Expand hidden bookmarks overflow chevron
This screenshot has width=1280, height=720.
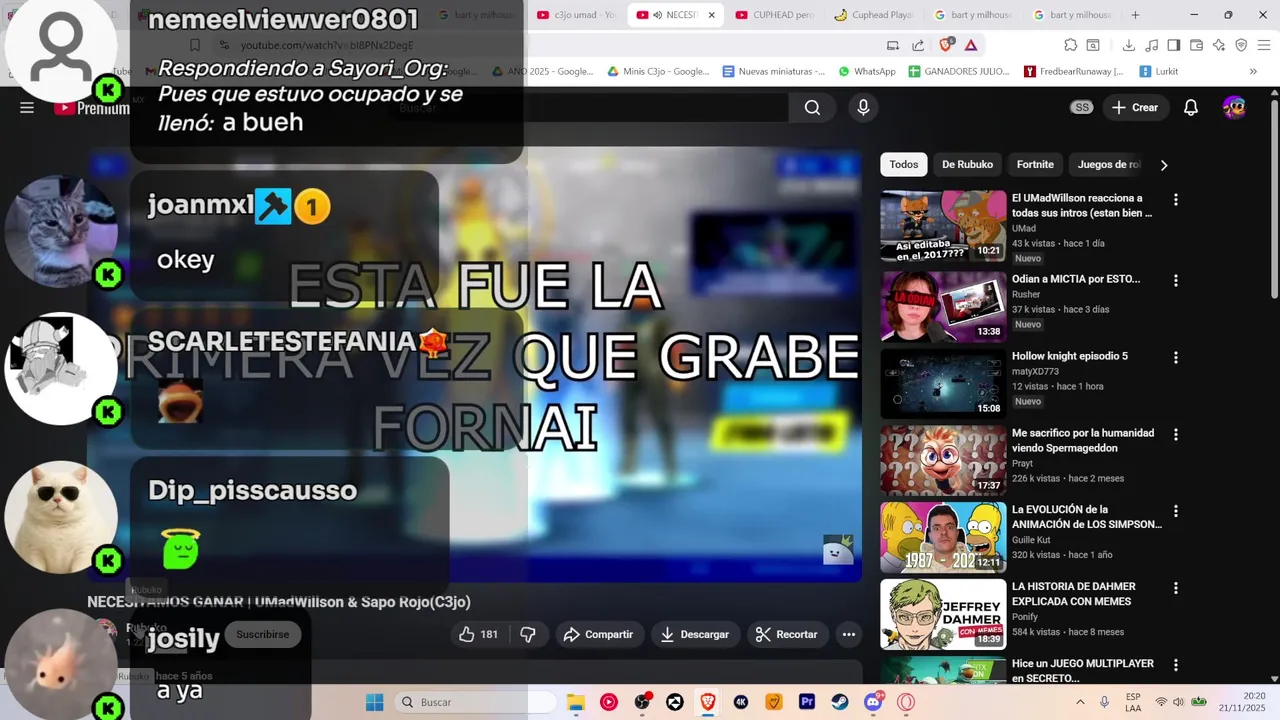point(1253,72)
